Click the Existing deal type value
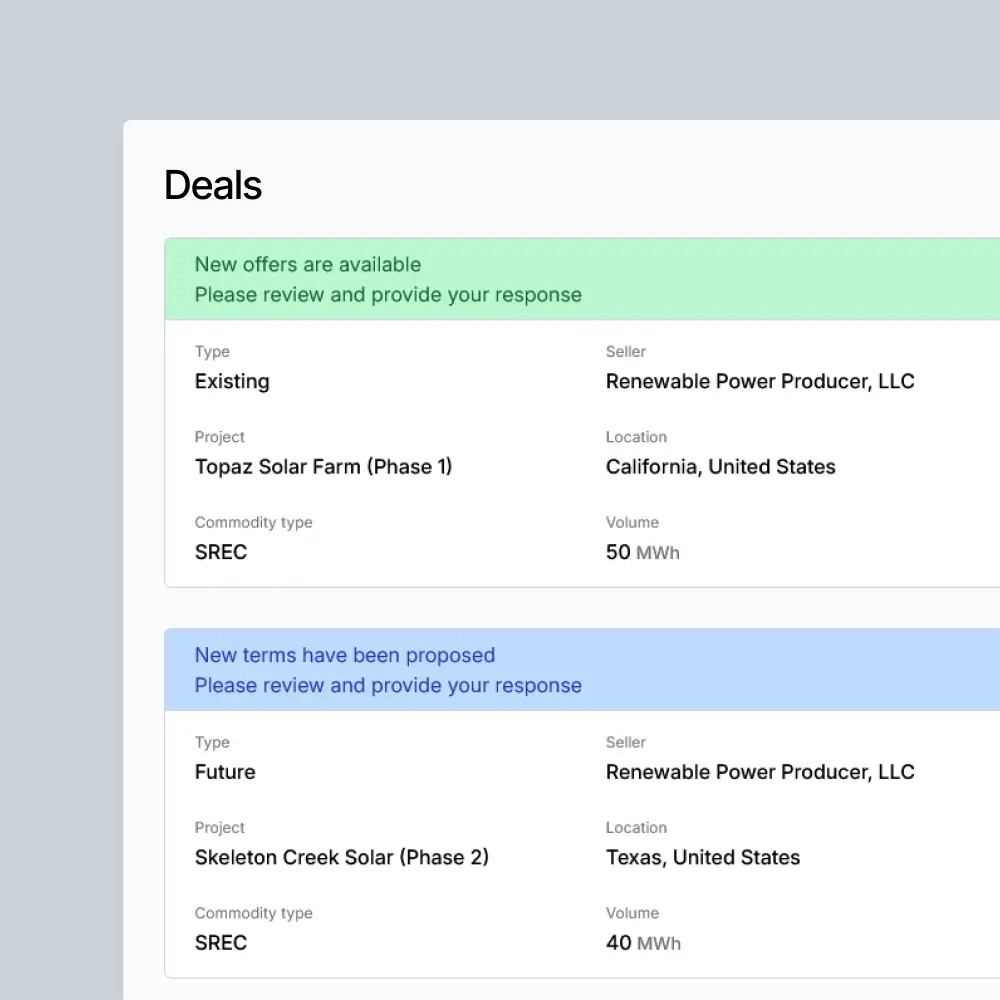Image resolution: width=1000 pixels, height=1000 pixels. pos(232,382)
